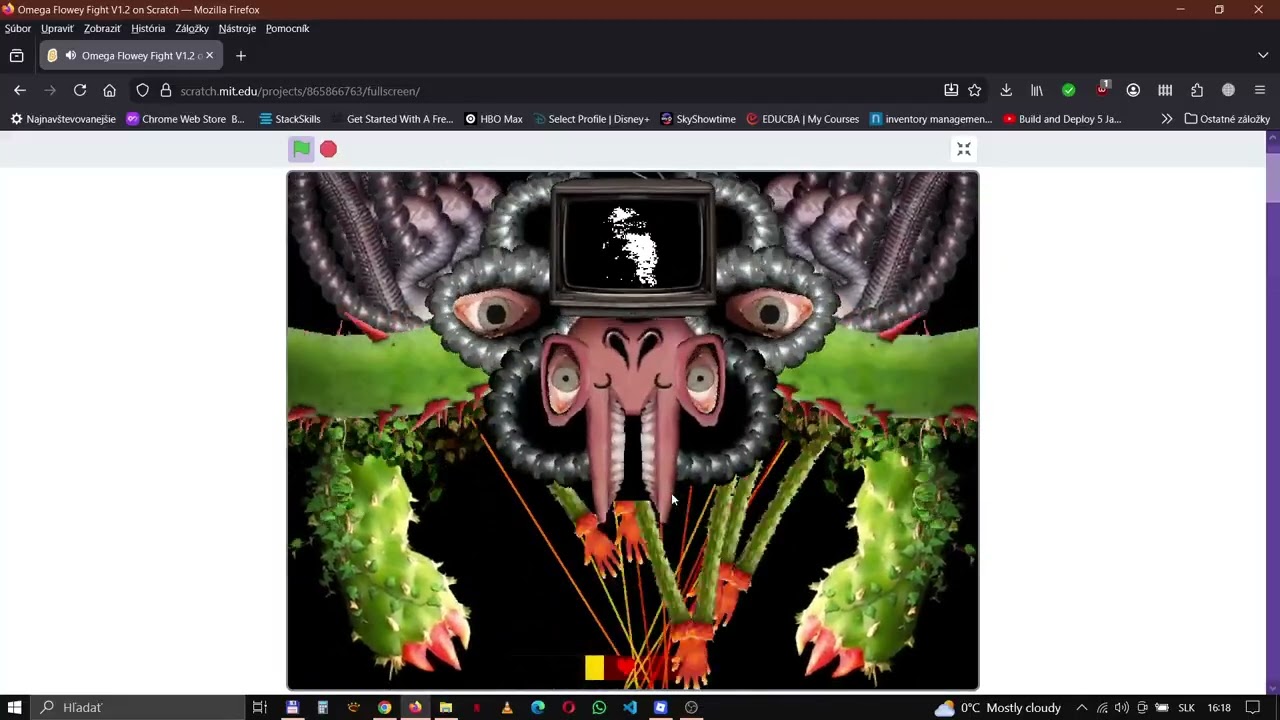Open Firefox View icon in tab bar
1280x720 pixels.
[x=17, y=55]
